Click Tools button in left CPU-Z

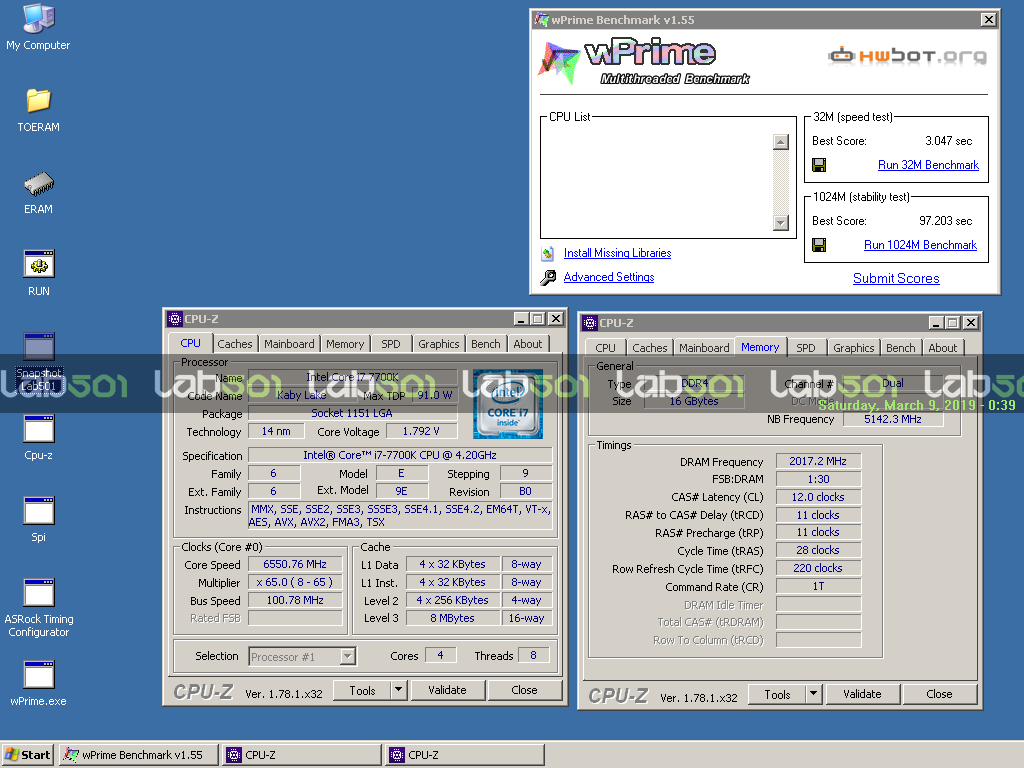(x=362, y=690)
